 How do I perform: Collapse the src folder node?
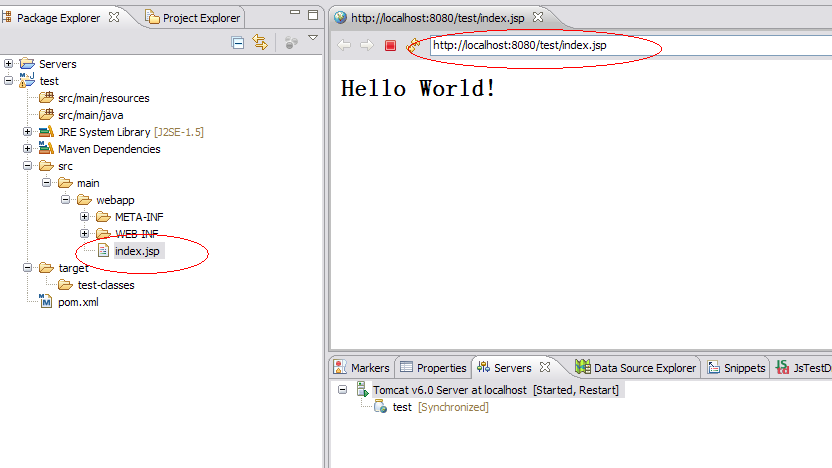pos(28,166)
